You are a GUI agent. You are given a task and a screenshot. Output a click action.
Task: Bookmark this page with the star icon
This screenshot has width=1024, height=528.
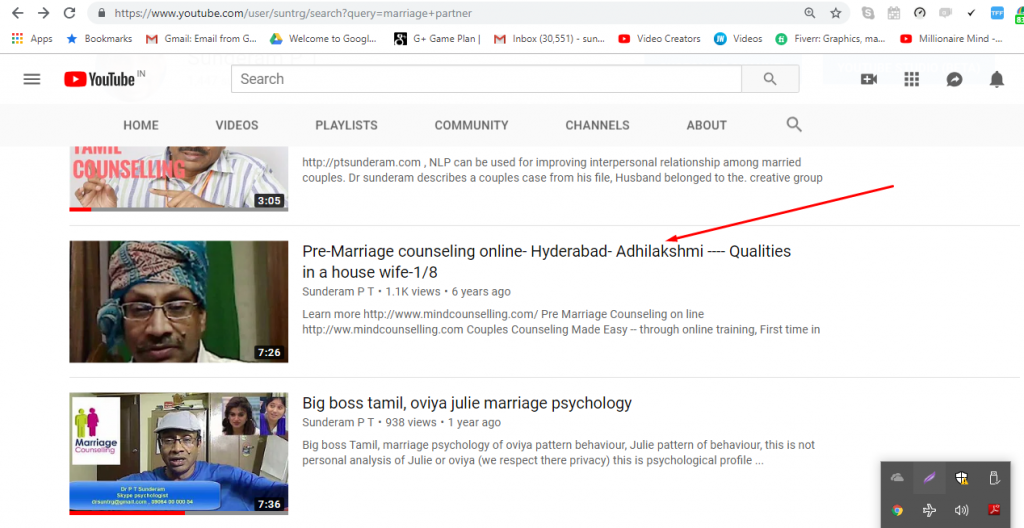coord(836,13)
